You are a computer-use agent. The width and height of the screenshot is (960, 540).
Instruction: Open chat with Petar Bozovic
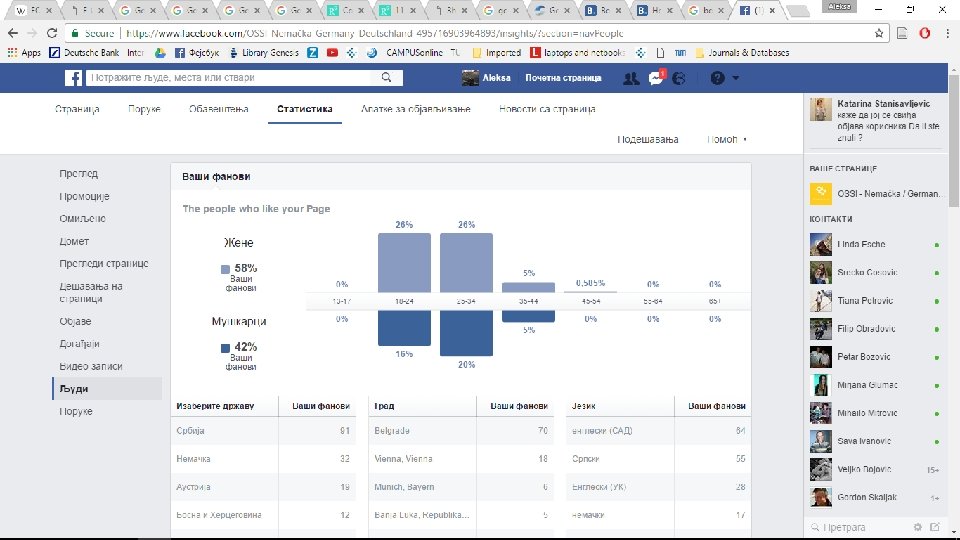876,357
